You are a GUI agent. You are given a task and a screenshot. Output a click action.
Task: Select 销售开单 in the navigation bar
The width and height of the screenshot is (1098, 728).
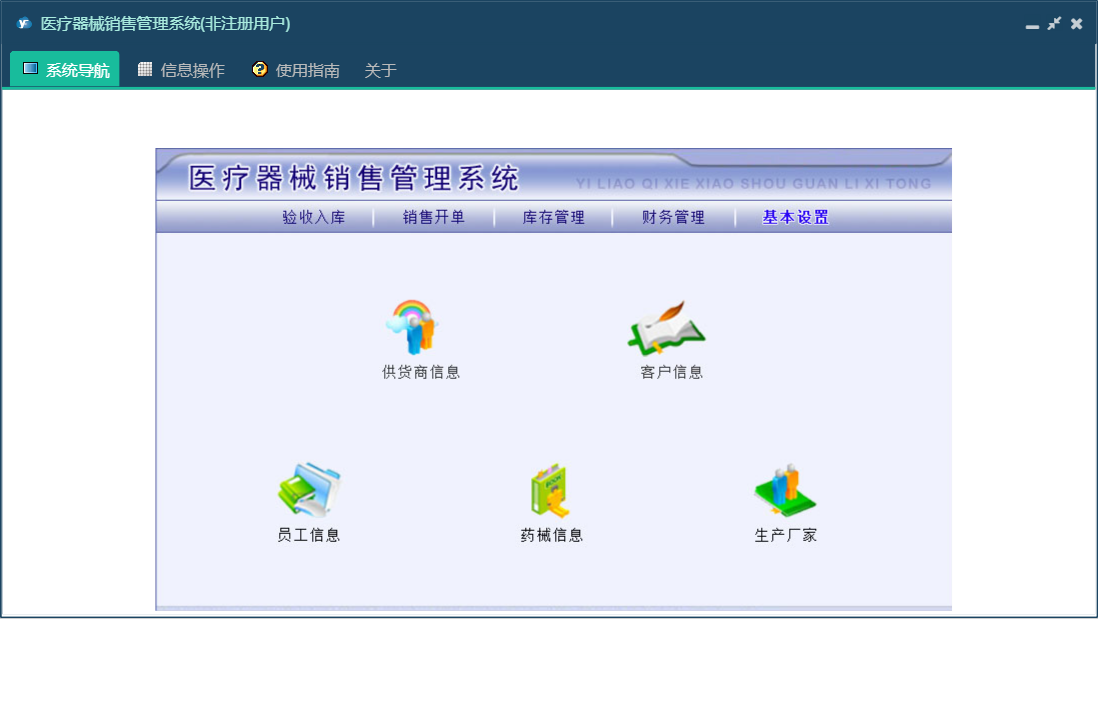(434, 218)
